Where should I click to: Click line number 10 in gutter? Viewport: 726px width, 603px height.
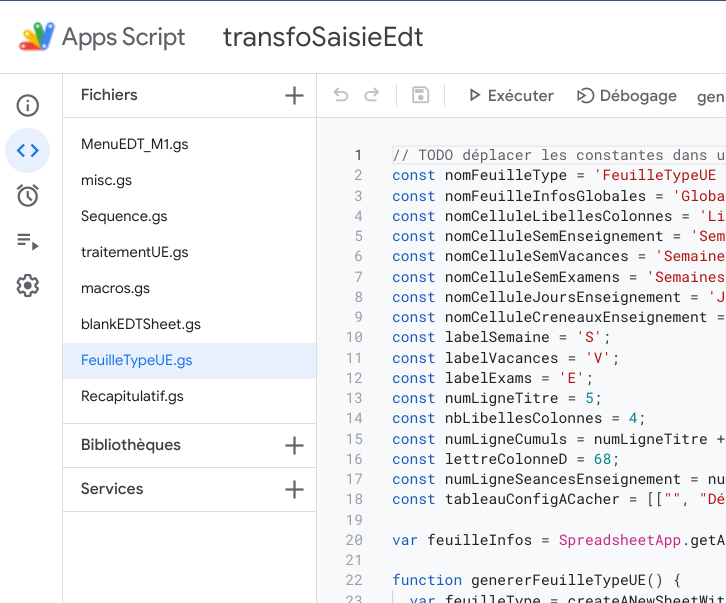coord(354,337)
